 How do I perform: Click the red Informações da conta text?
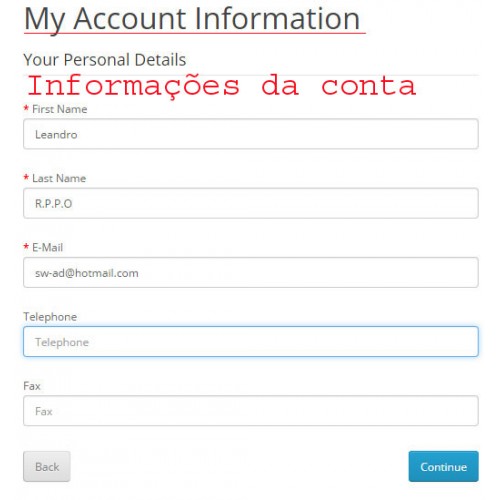pos(222,86)
